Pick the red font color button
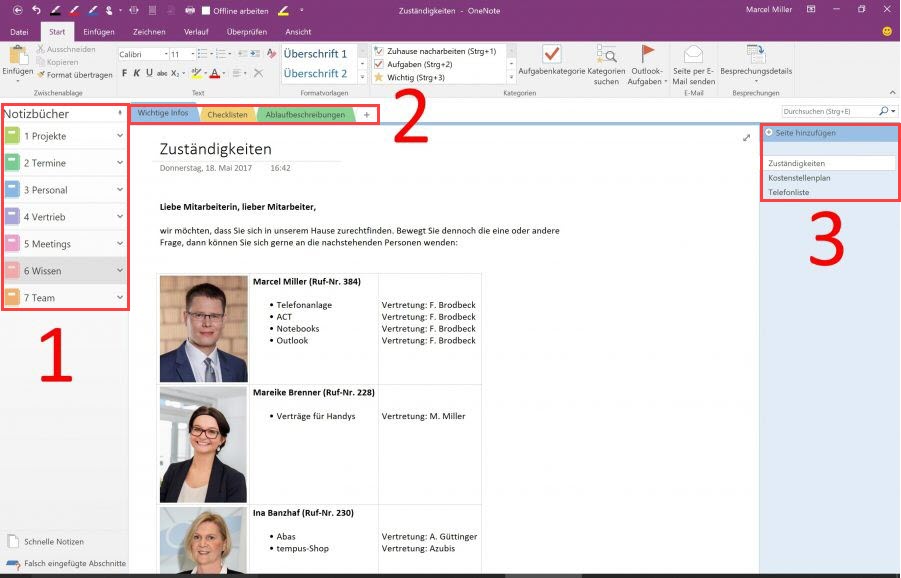 point(214,73)
